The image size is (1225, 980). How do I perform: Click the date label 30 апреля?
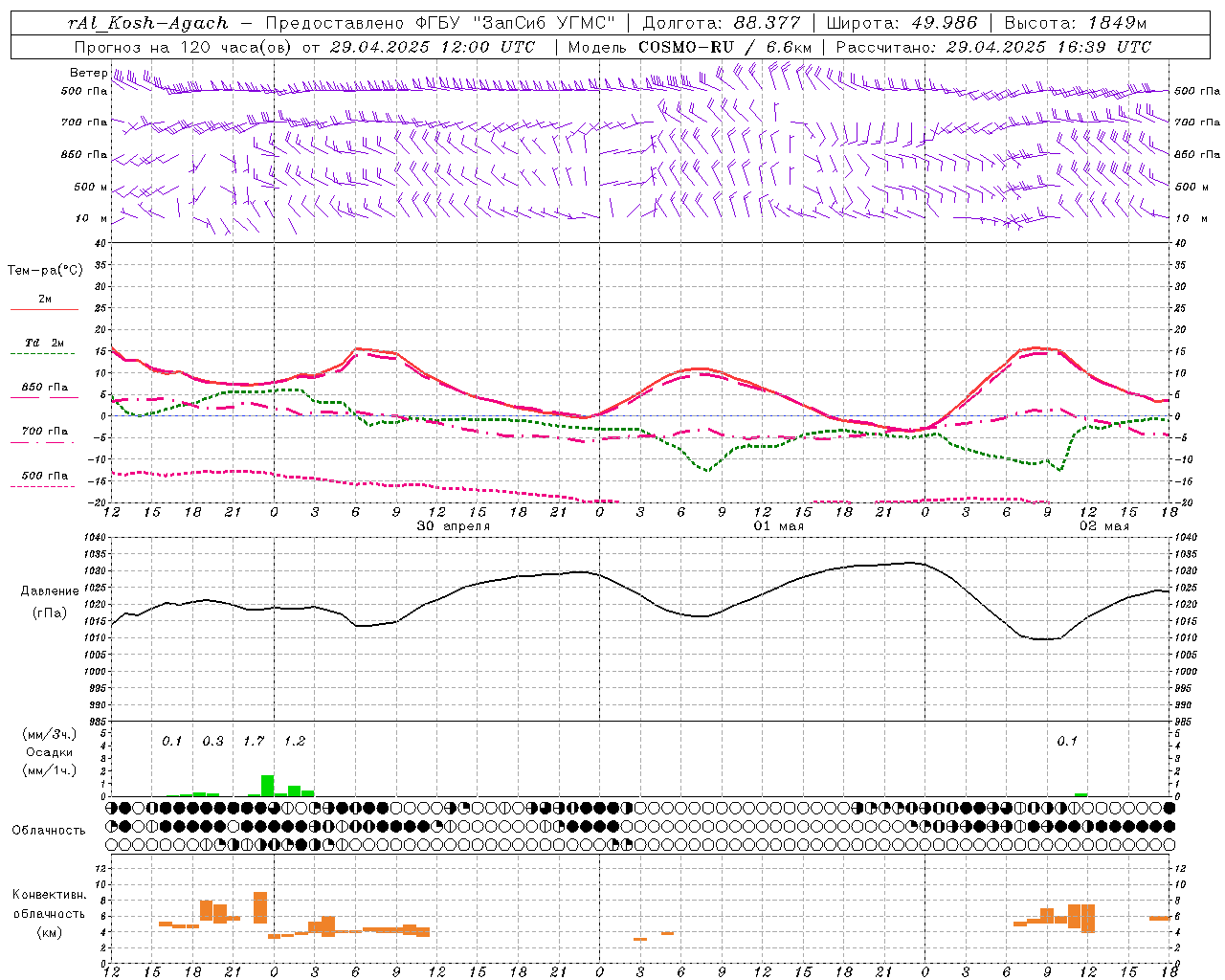point(454,526)
